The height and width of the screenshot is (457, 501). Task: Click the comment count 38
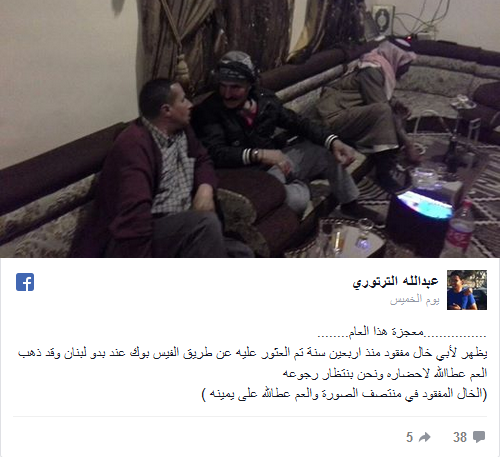(460, 437)
